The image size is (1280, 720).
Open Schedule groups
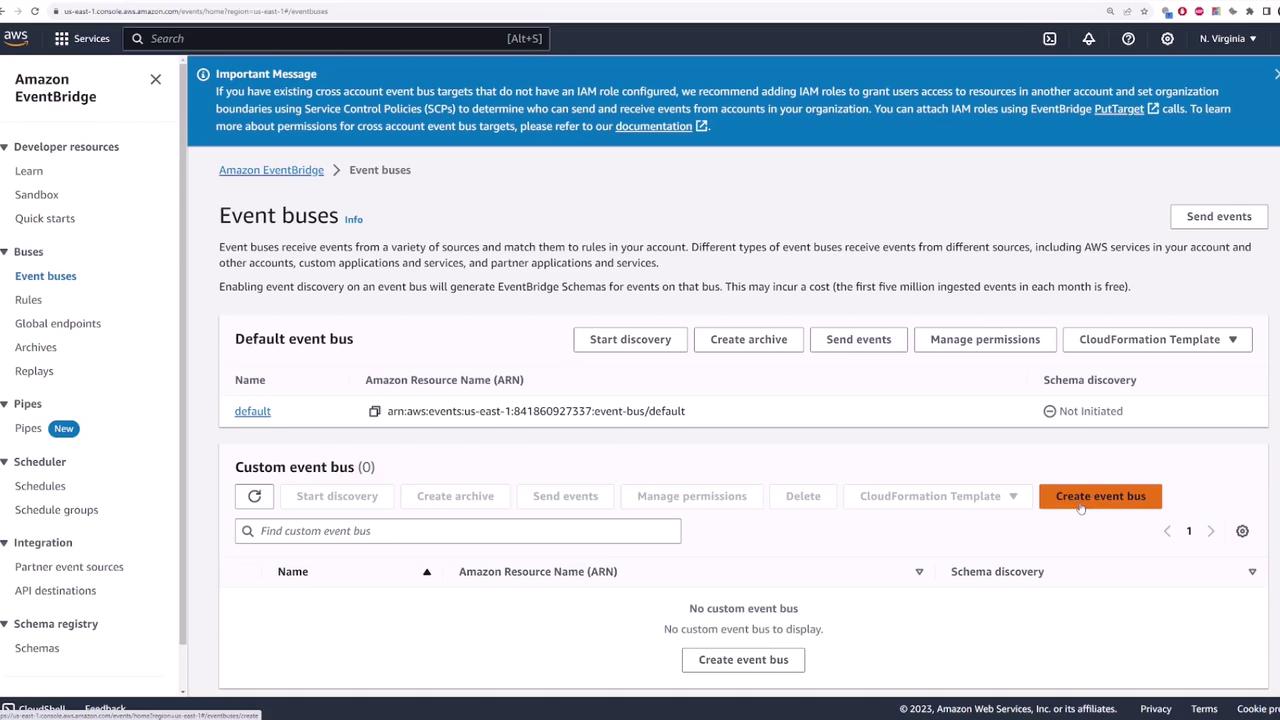point(57,510)
